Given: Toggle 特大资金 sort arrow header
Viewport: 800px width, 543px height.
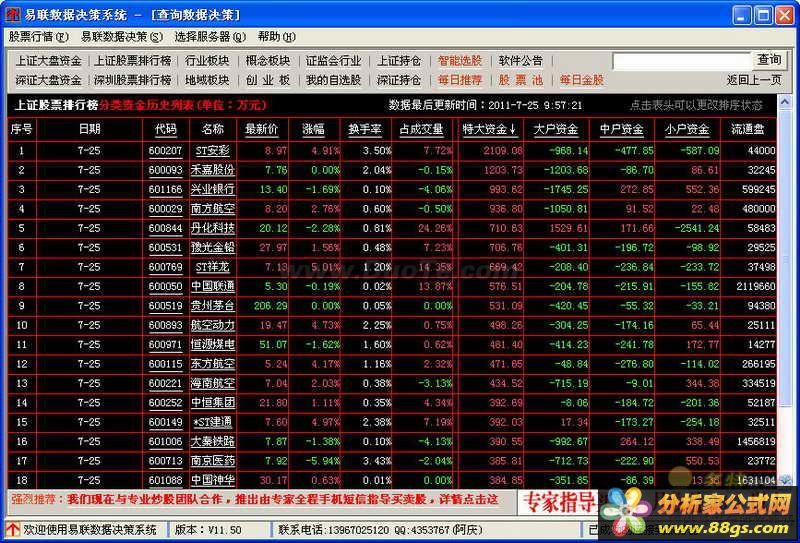Looking at the screenshot, I should (x=489, y=129).
